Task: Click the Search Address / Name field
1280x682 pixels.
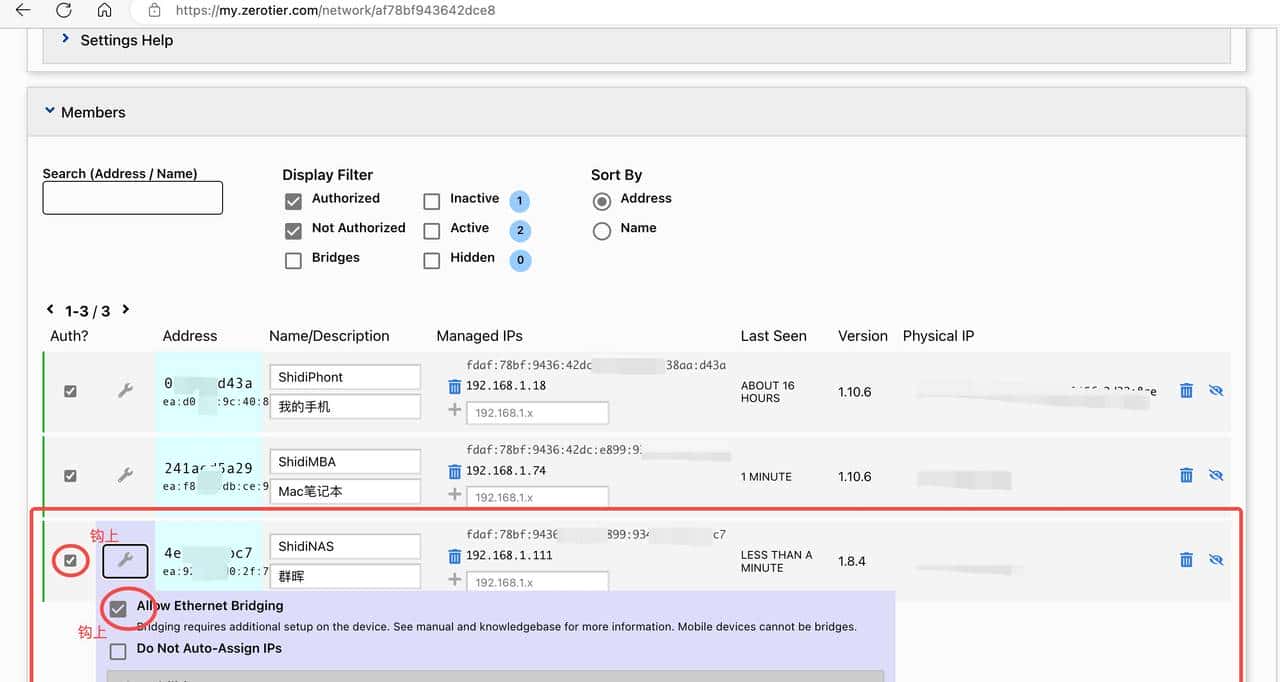Action: (x=132, y=198)
